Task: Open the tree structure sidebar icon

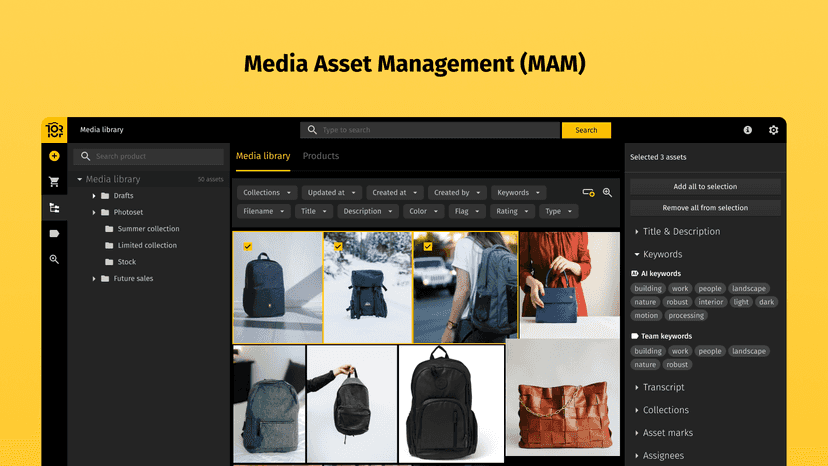Action: (x=54, y=208)
